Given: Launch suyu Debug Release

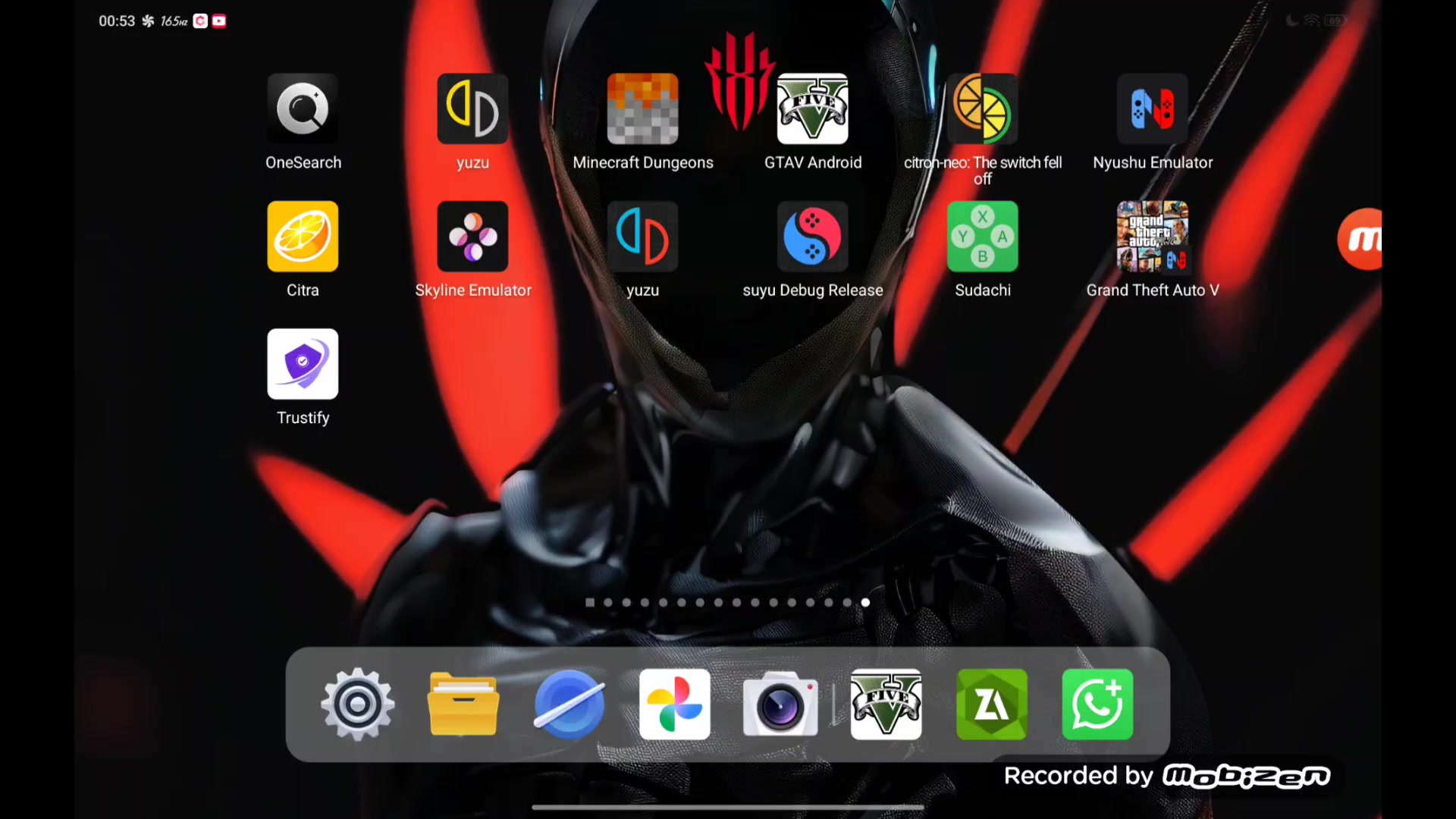Looking at the screenshot, I should (812, 237).
